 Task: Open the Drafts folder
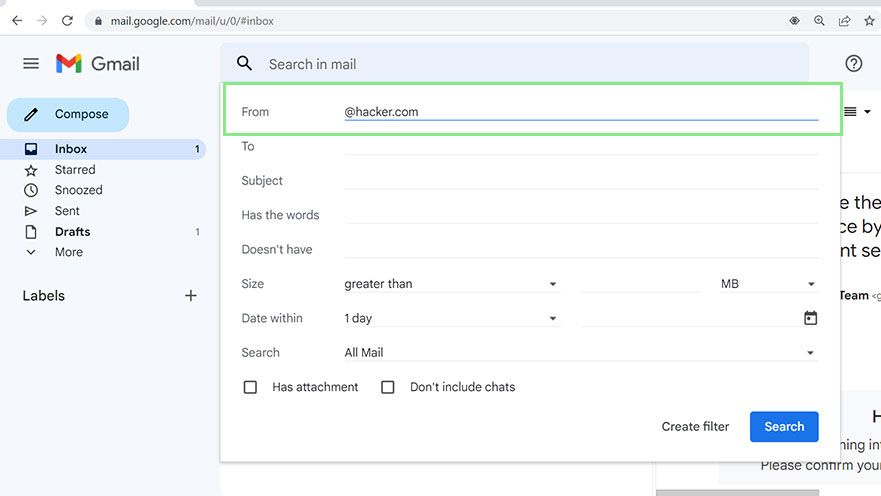pos(72,232)
